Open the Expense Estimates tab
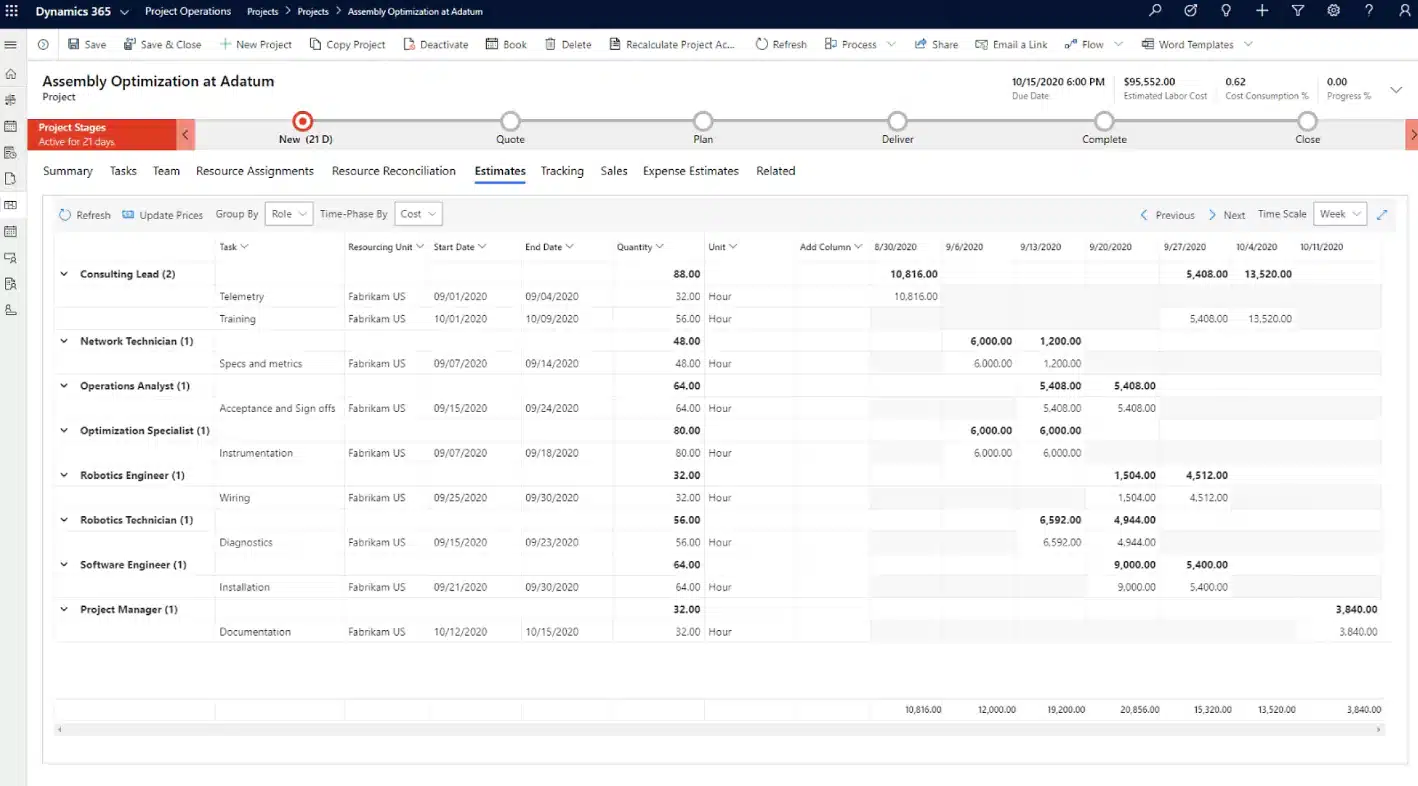This screenshot has height=786, width=1418. [691, 171]
